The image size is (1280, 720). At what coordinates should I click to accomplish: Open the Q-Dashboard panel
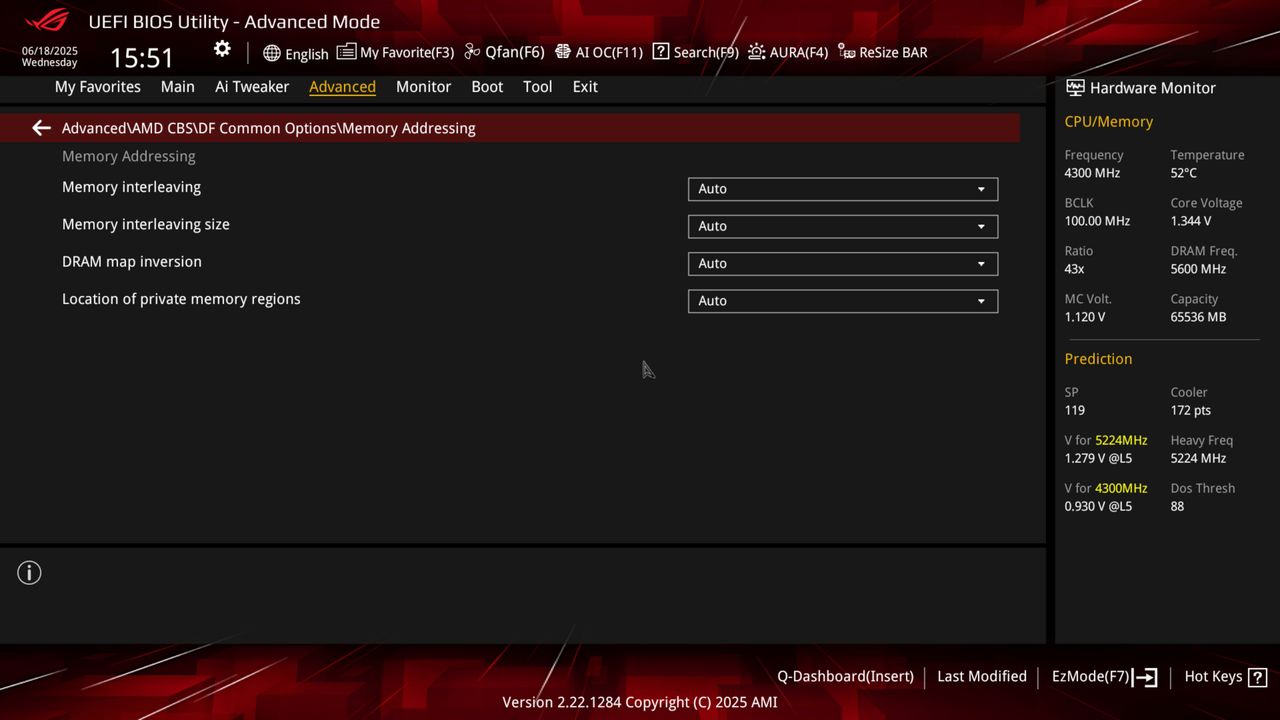coord(845,676)
